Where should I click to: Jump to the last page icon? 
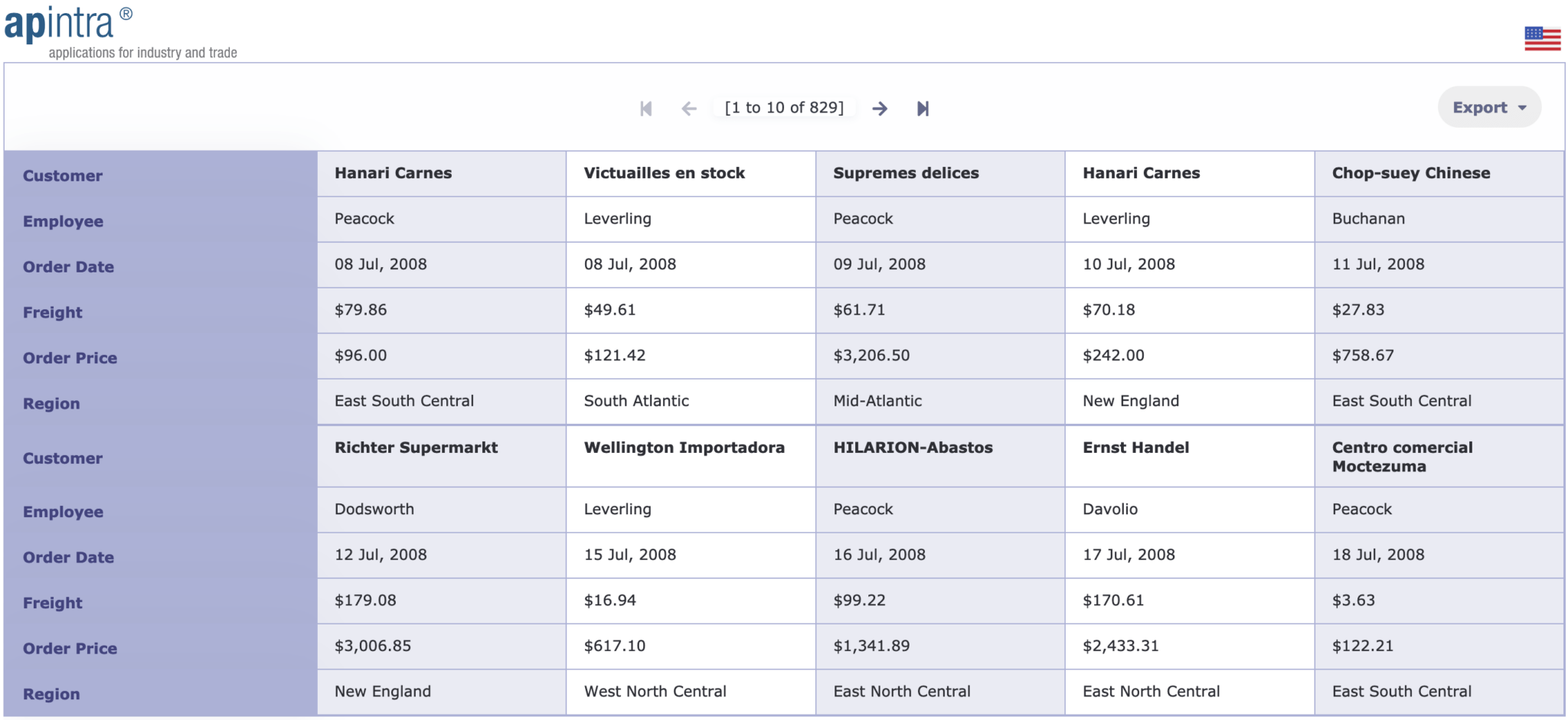click(923, 109)
